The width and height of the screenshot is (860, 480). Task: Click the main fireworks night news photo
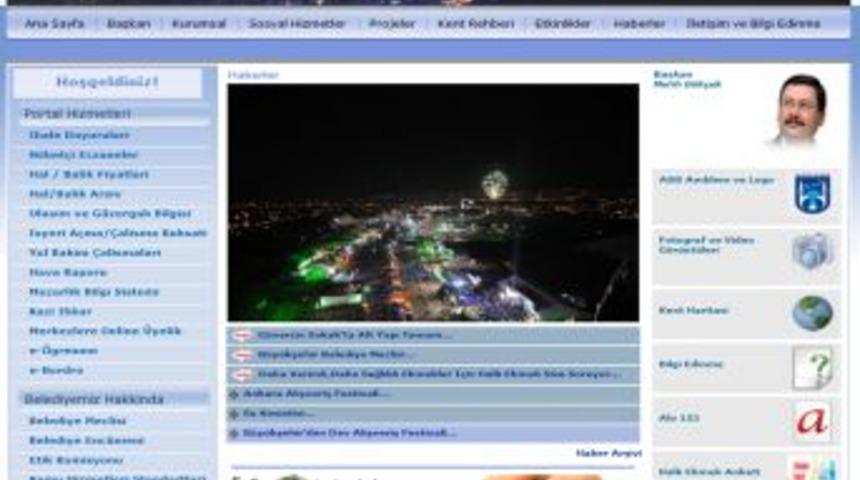click(x=433, y=202)
